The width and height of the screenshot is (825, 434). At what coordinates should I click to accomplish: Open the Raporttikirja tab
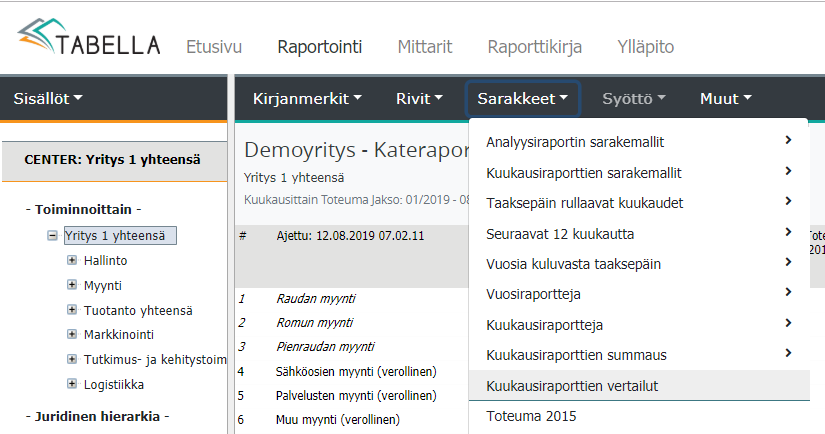point(534,47)
